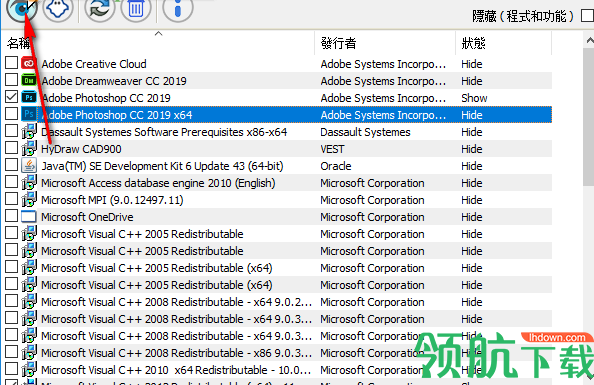Uncheck the ticked Photoshop CC 2019 Show-status checkbox
Viewport: 594px width, 385px height.
(11, 97)
